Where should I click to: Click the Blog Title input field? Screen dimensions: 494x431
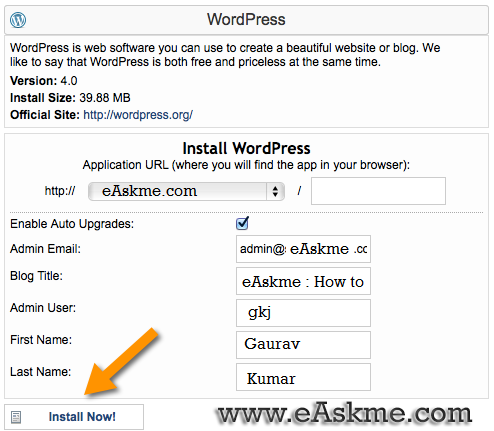pos(303,281)
